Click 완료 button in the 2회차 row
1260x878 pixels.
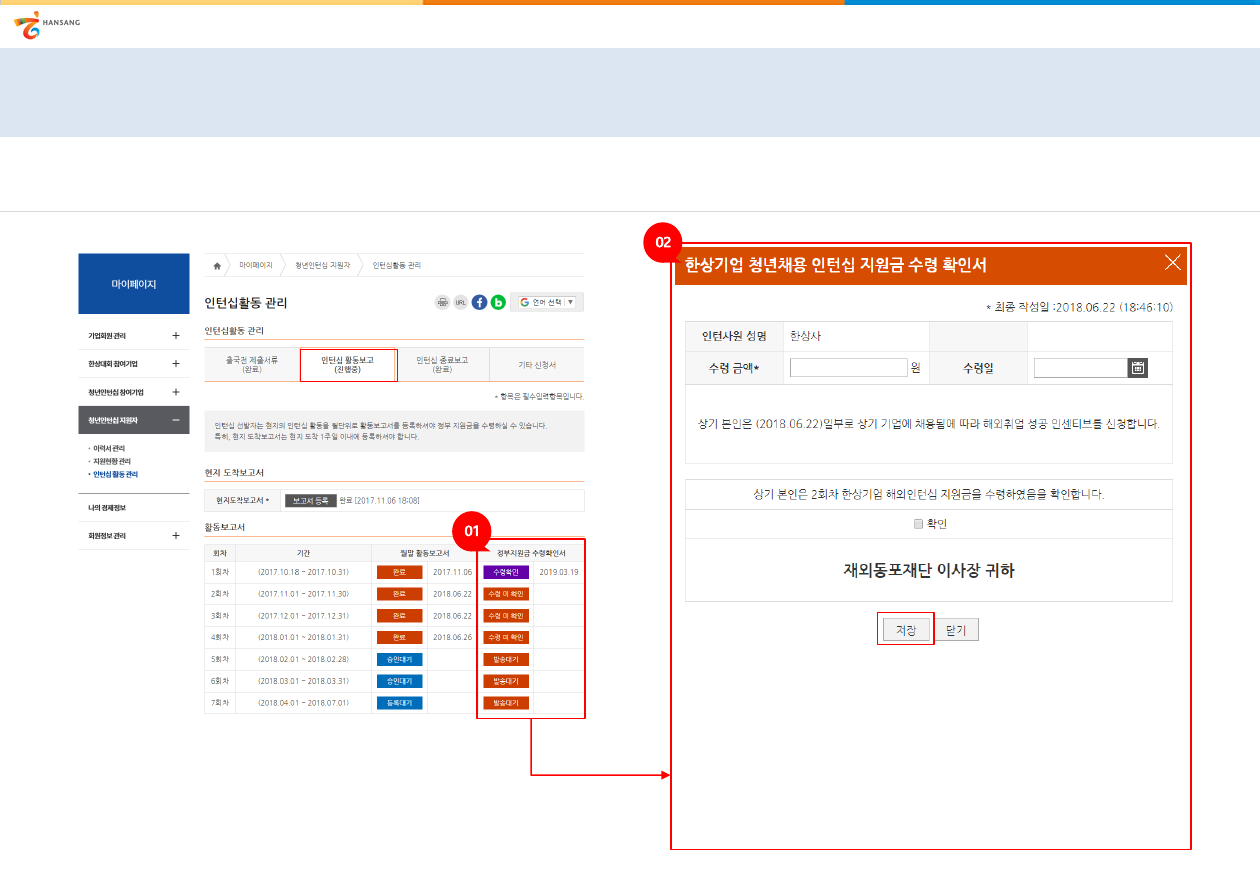[400, 594]
